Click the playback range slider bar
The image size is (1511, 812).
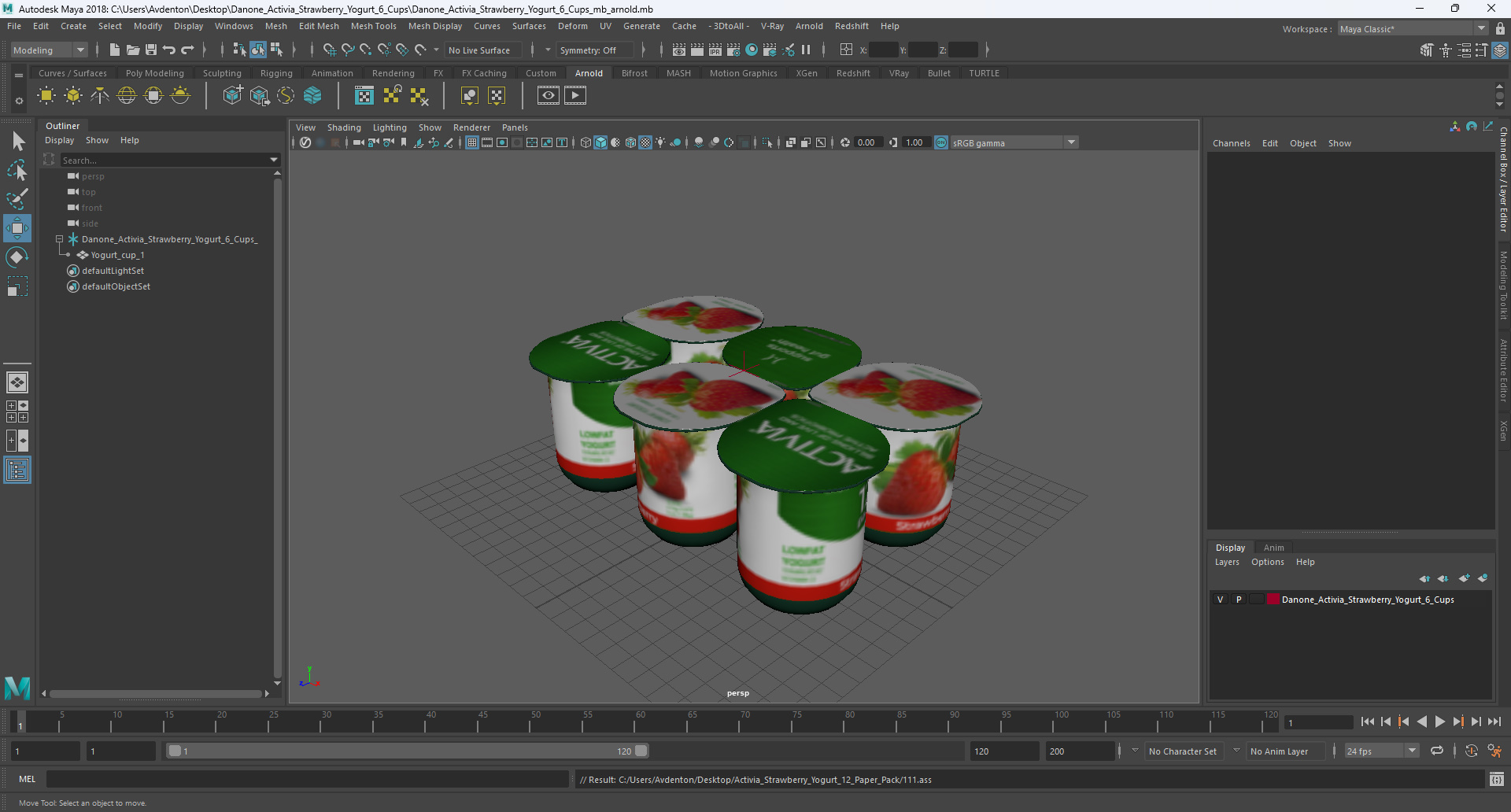(408, 751)
